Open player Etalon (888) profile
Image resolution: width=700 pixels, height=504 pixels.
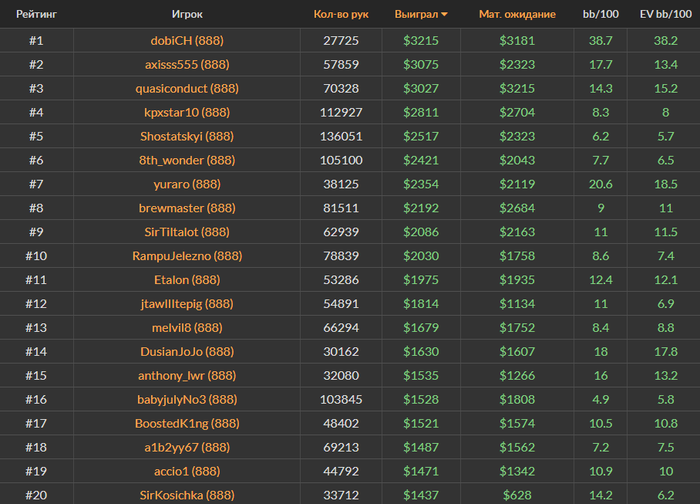click(x=187, y=280)
